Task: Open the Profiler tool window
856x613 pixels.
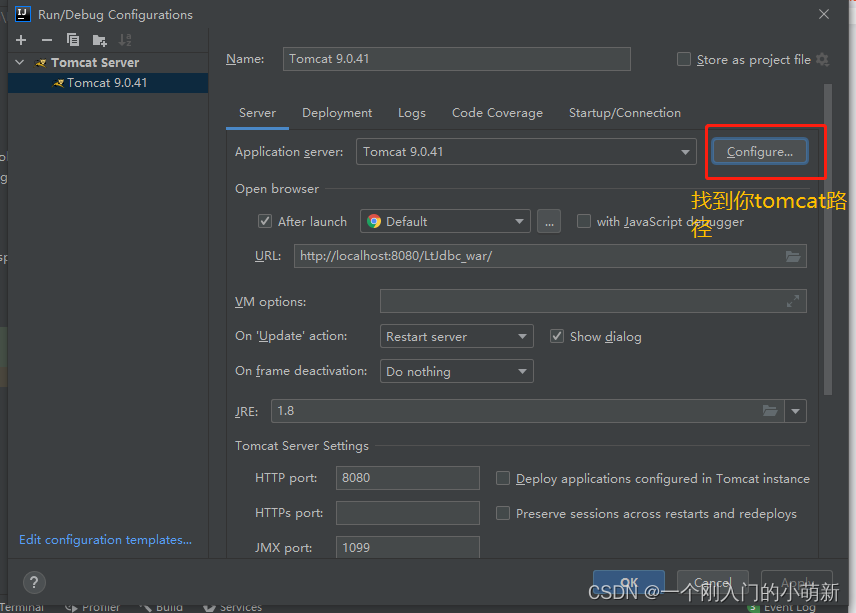Action: tap(93, 607)
